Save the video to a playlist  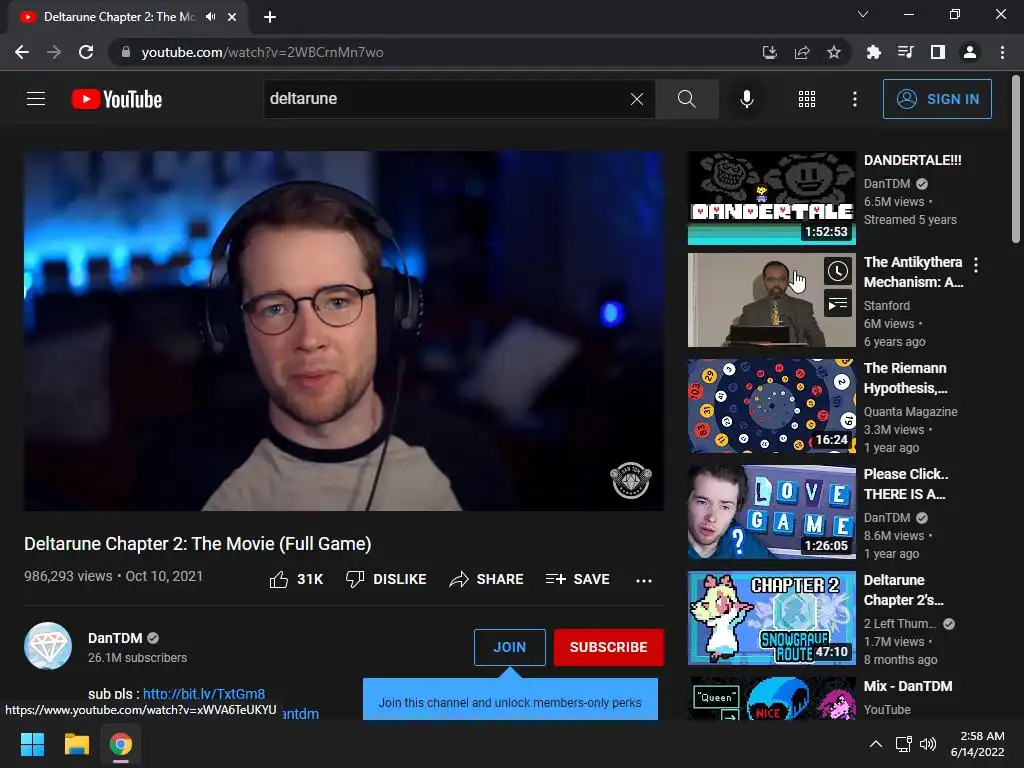click(578, 579)
